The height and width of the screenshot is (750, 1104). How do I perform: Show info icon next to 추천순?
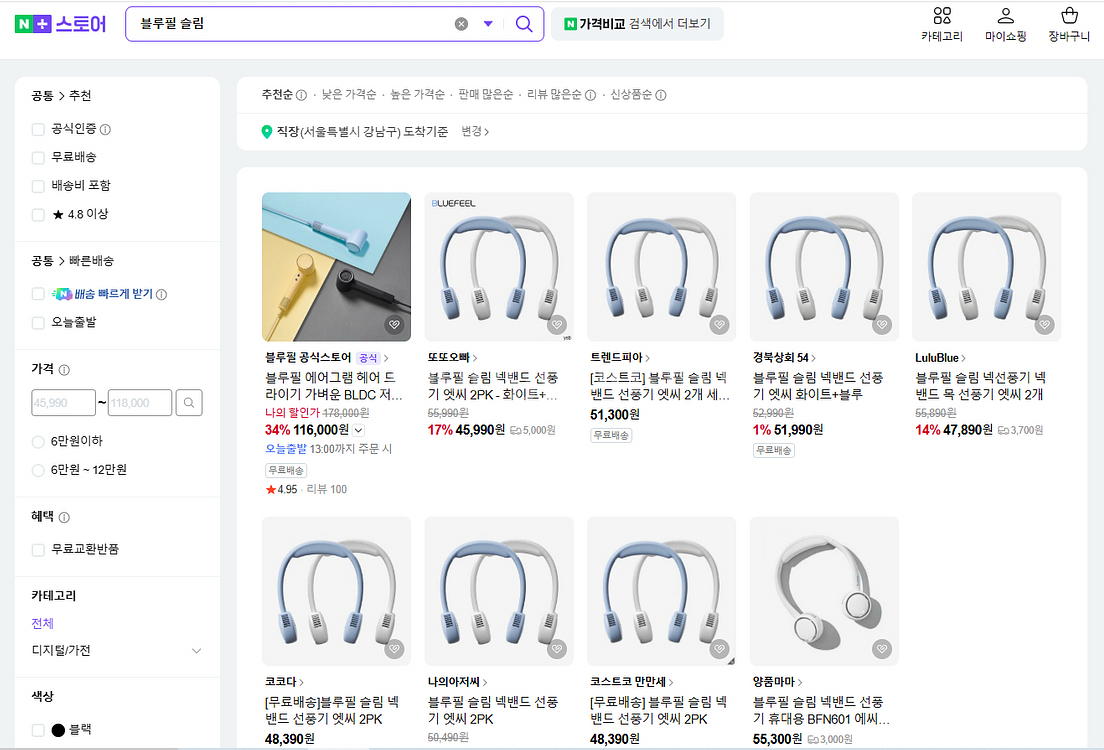coord(301,95)
